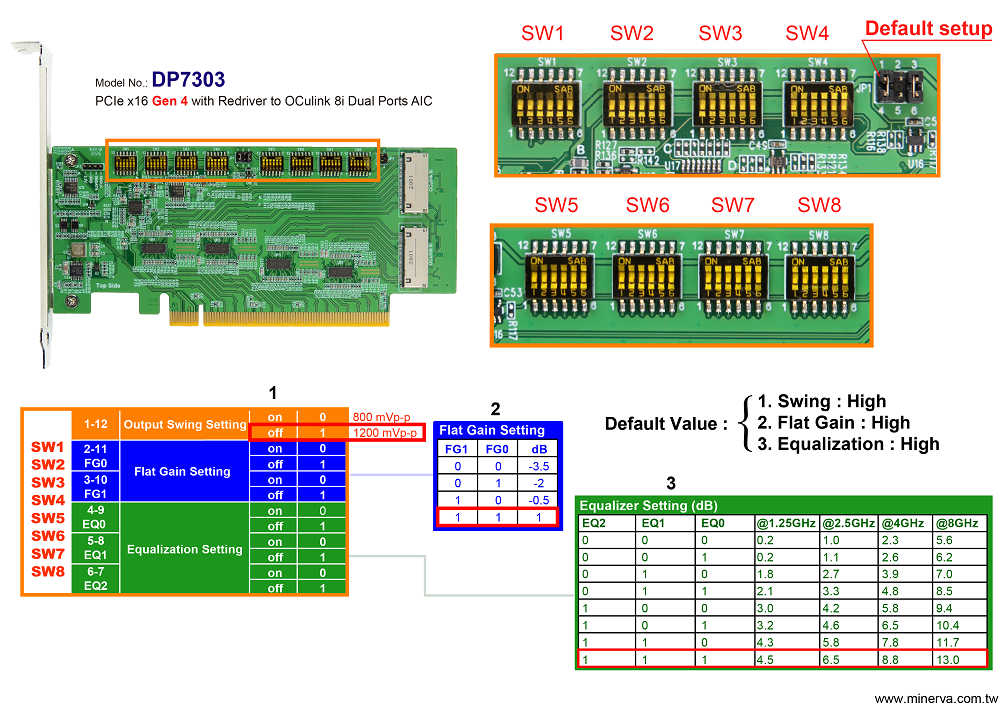Click the 5.6 value in the equalizer table
Screen dimensions: 1000x707
coord(945,541)
